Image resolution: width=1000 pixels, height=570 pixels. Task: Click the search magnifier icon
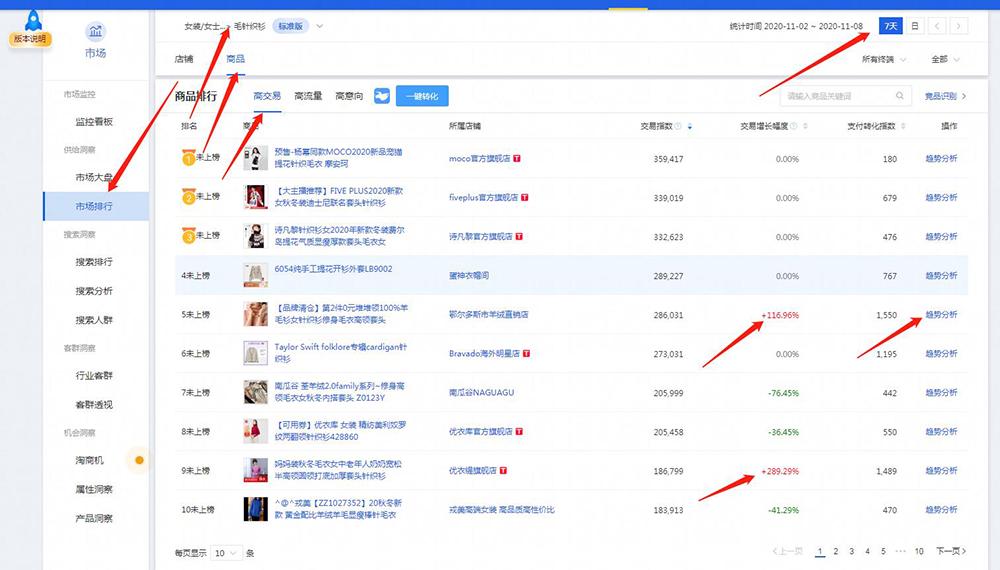coord(900,96)
